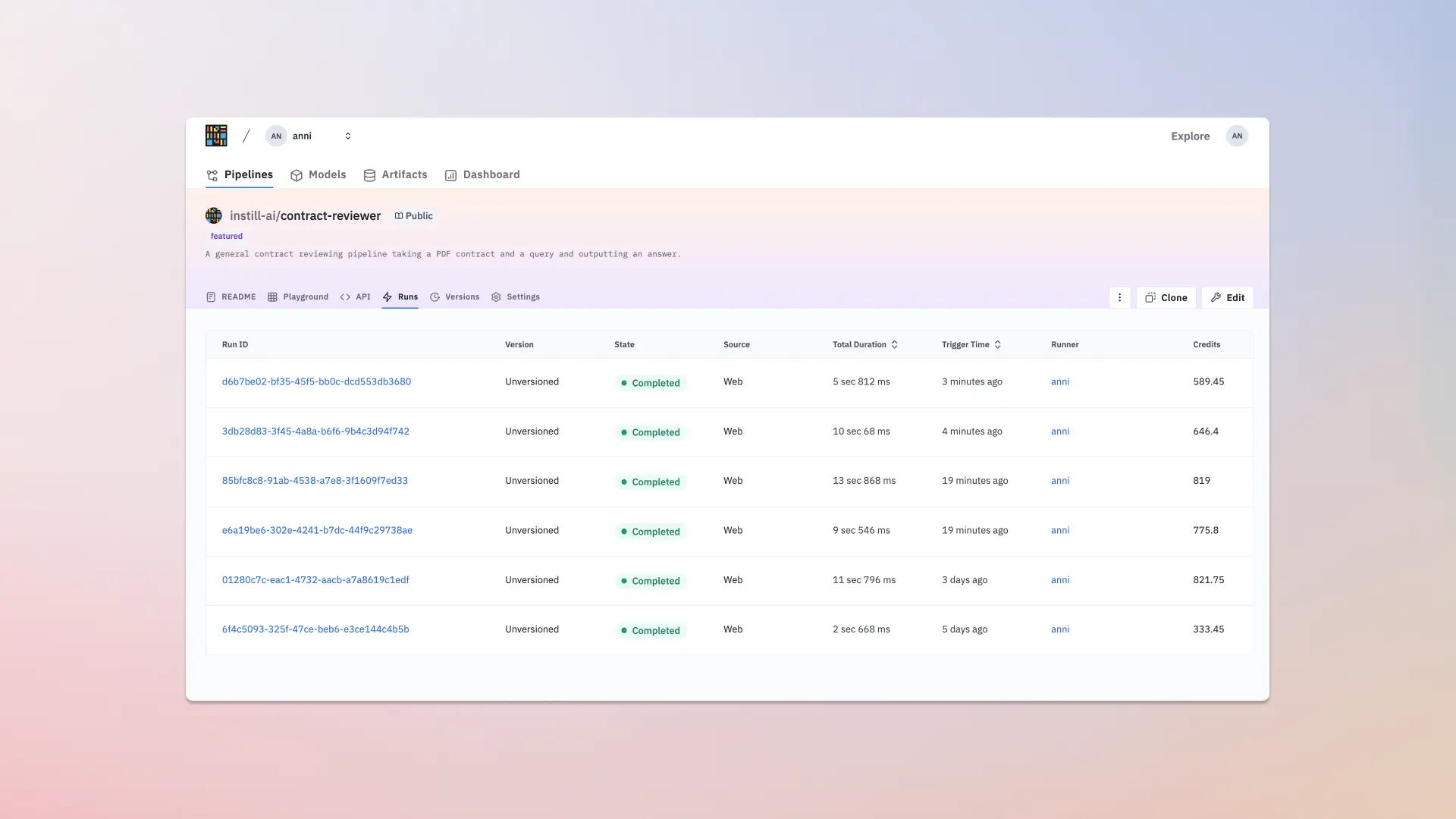The height and width of the screenshot is (819, 1456).
Task: Open the AN user avatar menu
Action: (x=1237, y=136)
